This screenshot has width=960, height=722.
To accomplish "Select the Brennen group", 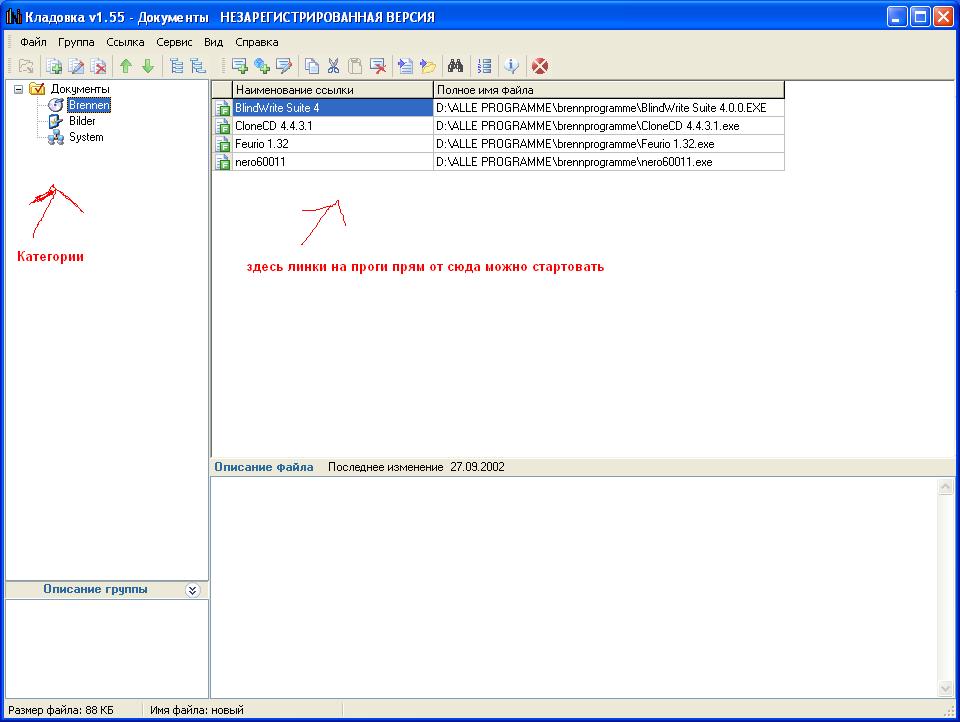I will tap(89, 105).
